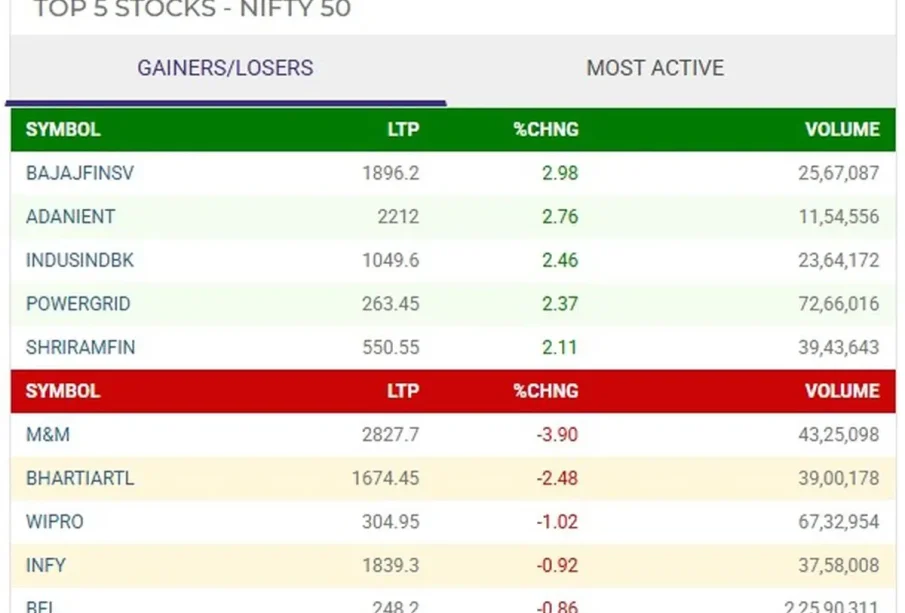Screen dimensions: 905x613
Task: Click SYMBOL header in green gainers table
Action: (x=63, y=129)
